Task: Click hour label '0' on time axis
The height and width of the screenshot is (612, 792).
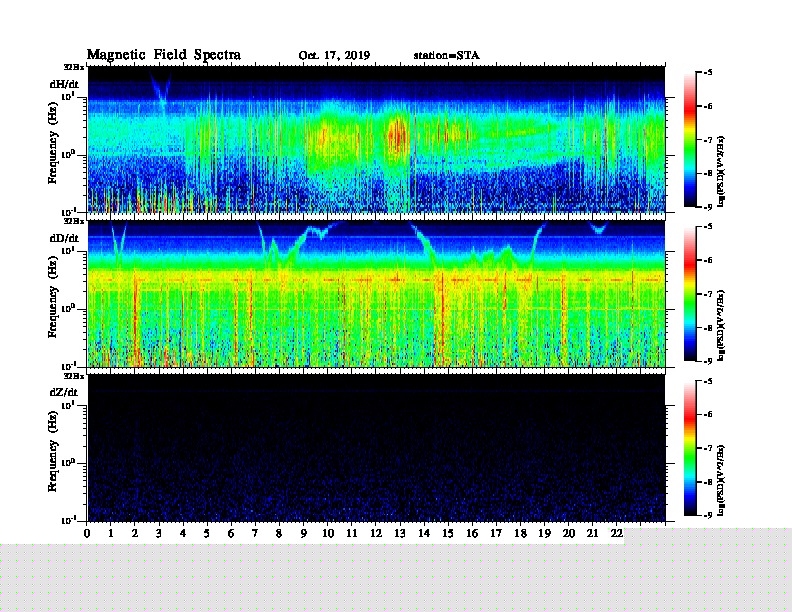Action: (87, 533)
